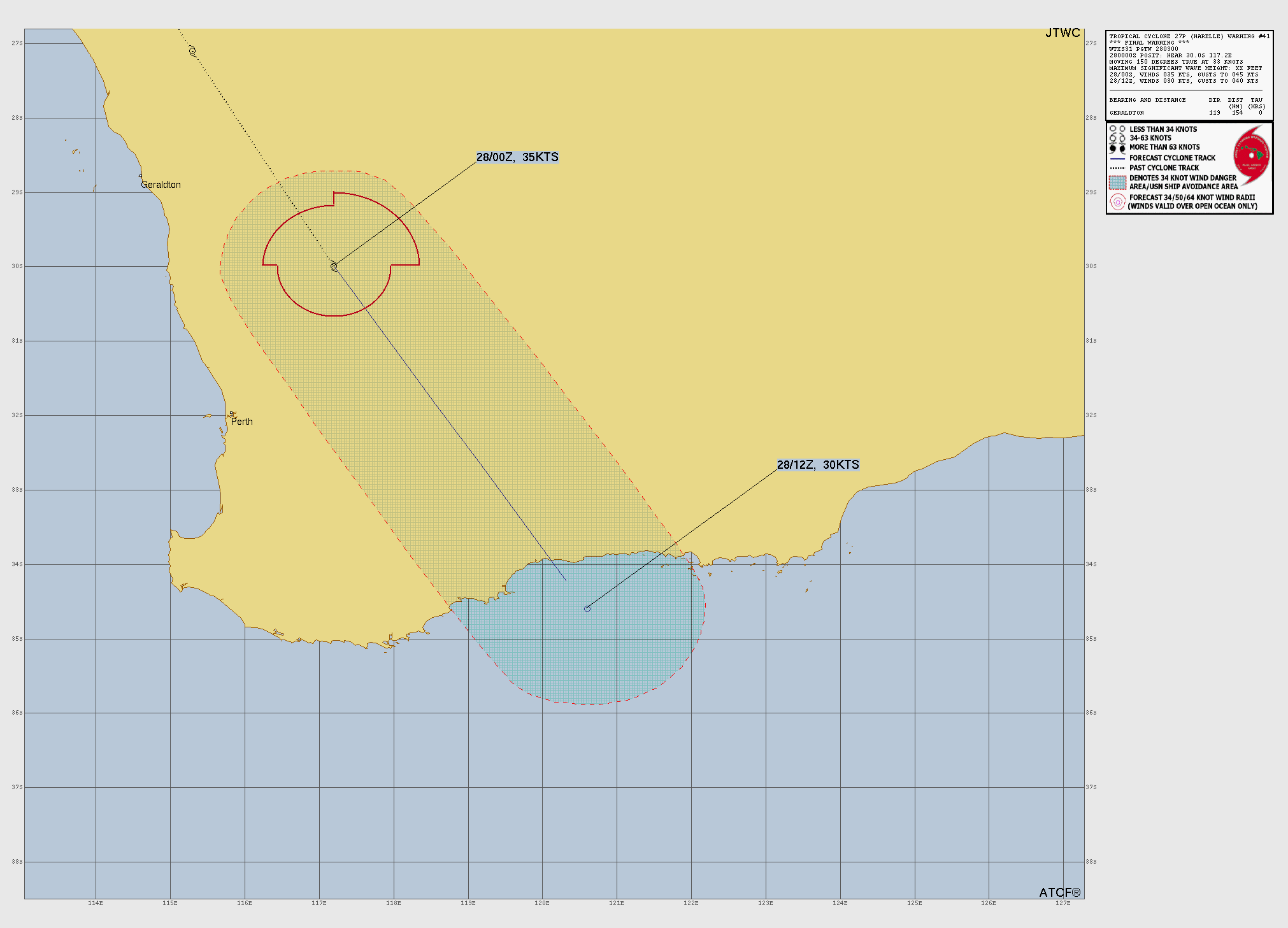Select the '28/00Z, 35KTS' map label
The image size is (1288, 928).
(517, 157)
